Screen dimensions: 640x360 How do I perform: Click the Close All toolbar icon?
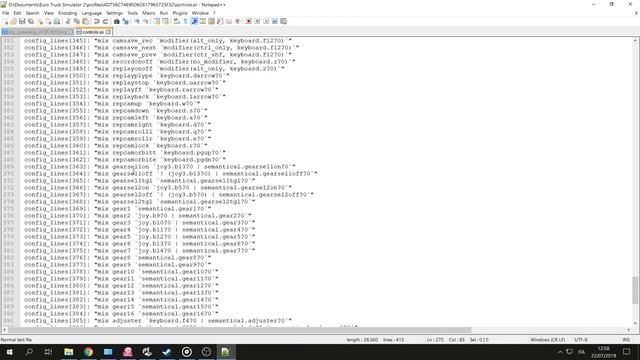(48, 21)
